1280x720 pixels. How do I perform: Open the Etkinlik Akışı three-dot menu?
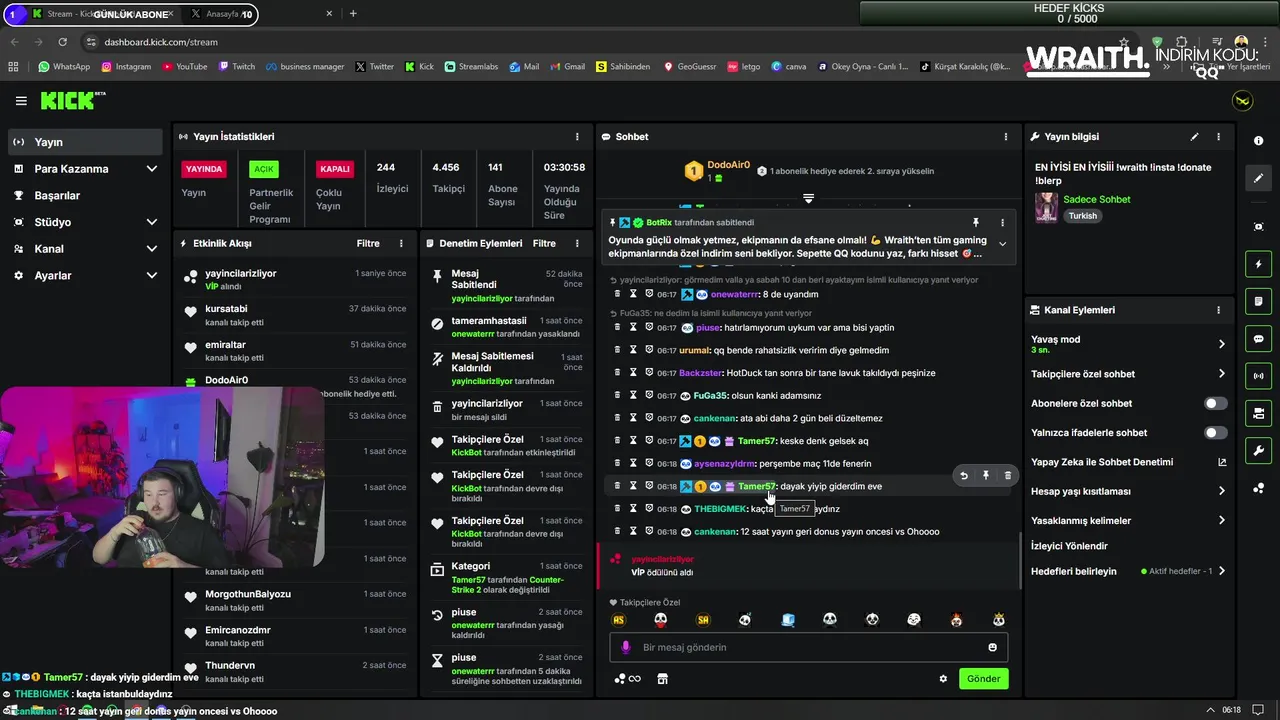pyautogui.click(x=401, y=243)
